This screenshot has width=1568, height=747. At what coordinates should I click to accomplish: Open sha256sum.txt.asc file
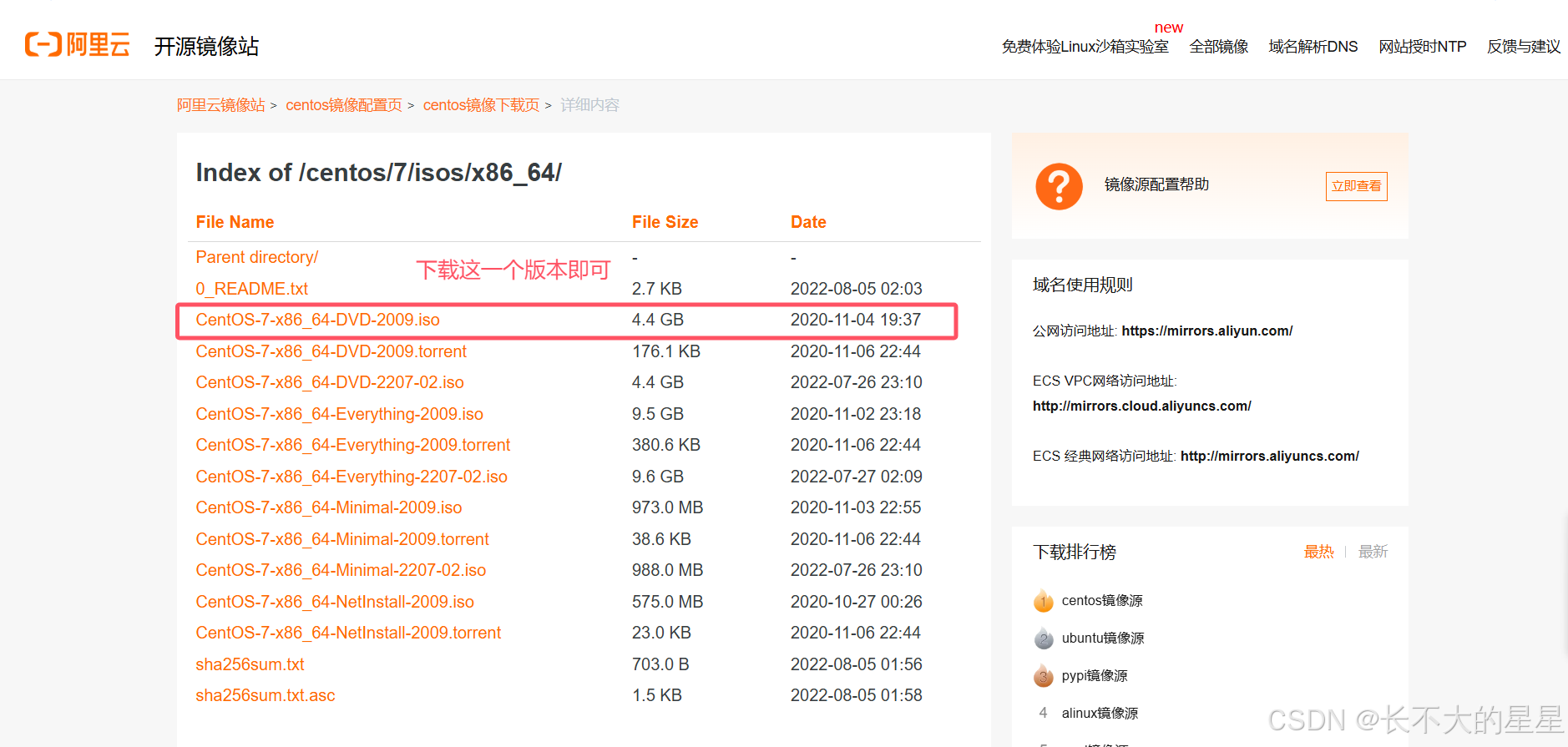point(265,695)
